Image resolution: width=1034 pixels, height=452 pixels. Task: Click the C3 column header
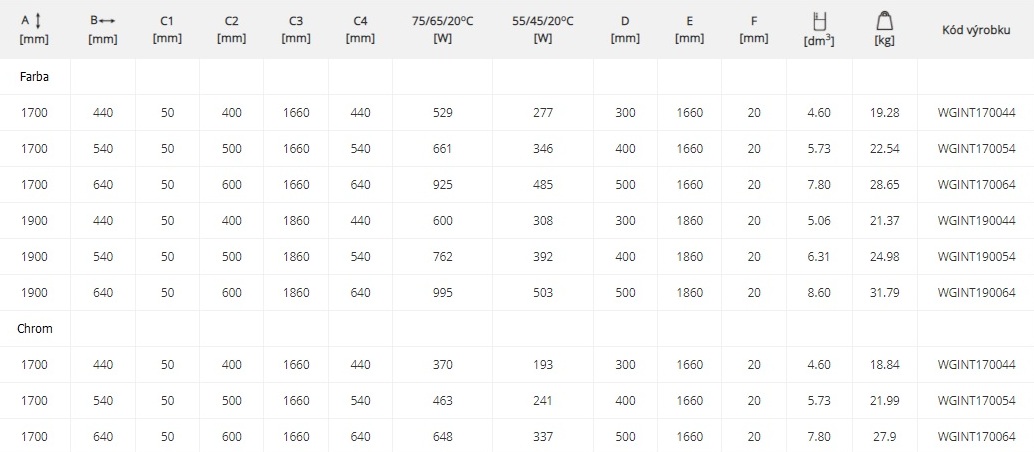click(296, 30)
